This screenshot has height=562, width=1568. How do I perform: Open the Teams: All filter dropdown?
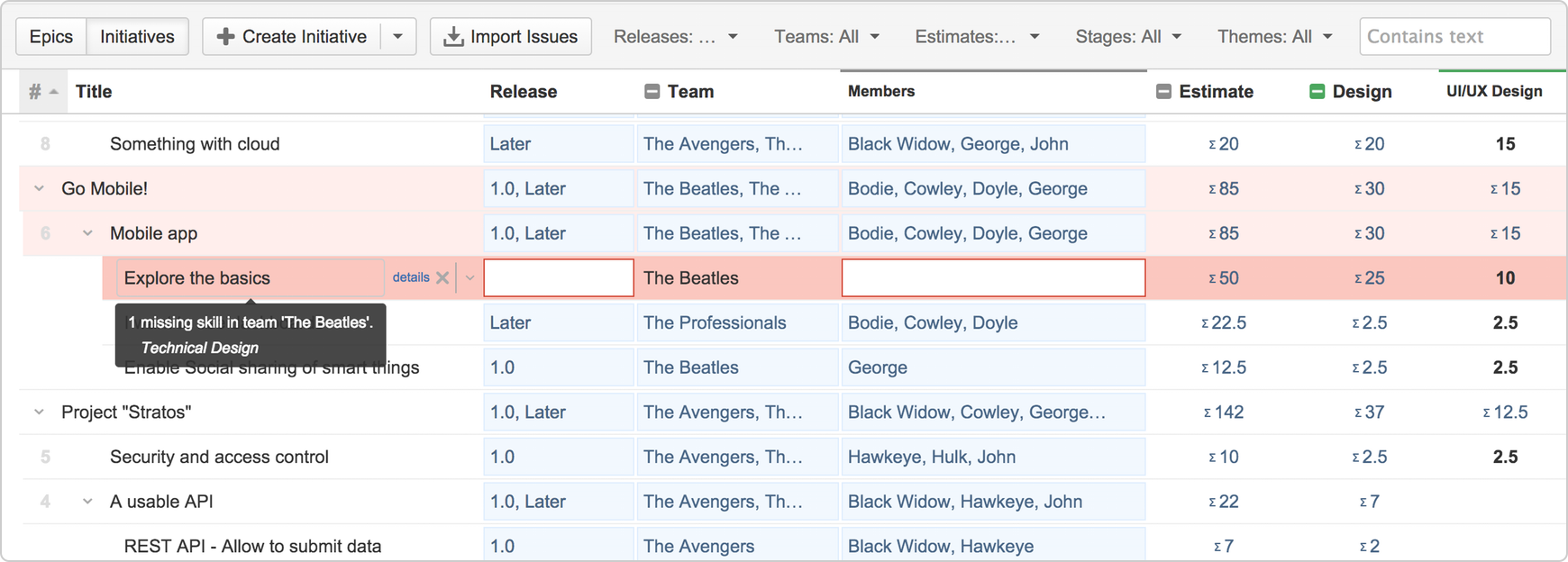click(826, 37)
